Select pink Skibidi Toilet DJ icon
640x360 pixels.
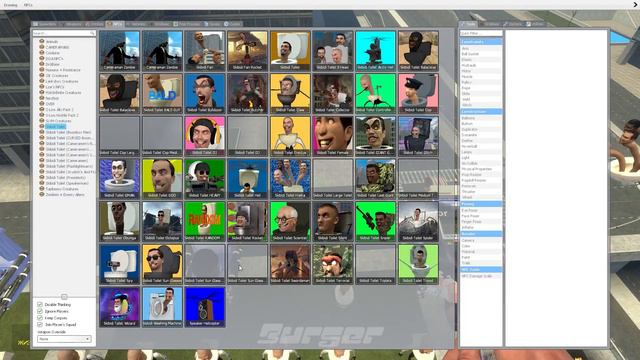[x=204, y=136]
